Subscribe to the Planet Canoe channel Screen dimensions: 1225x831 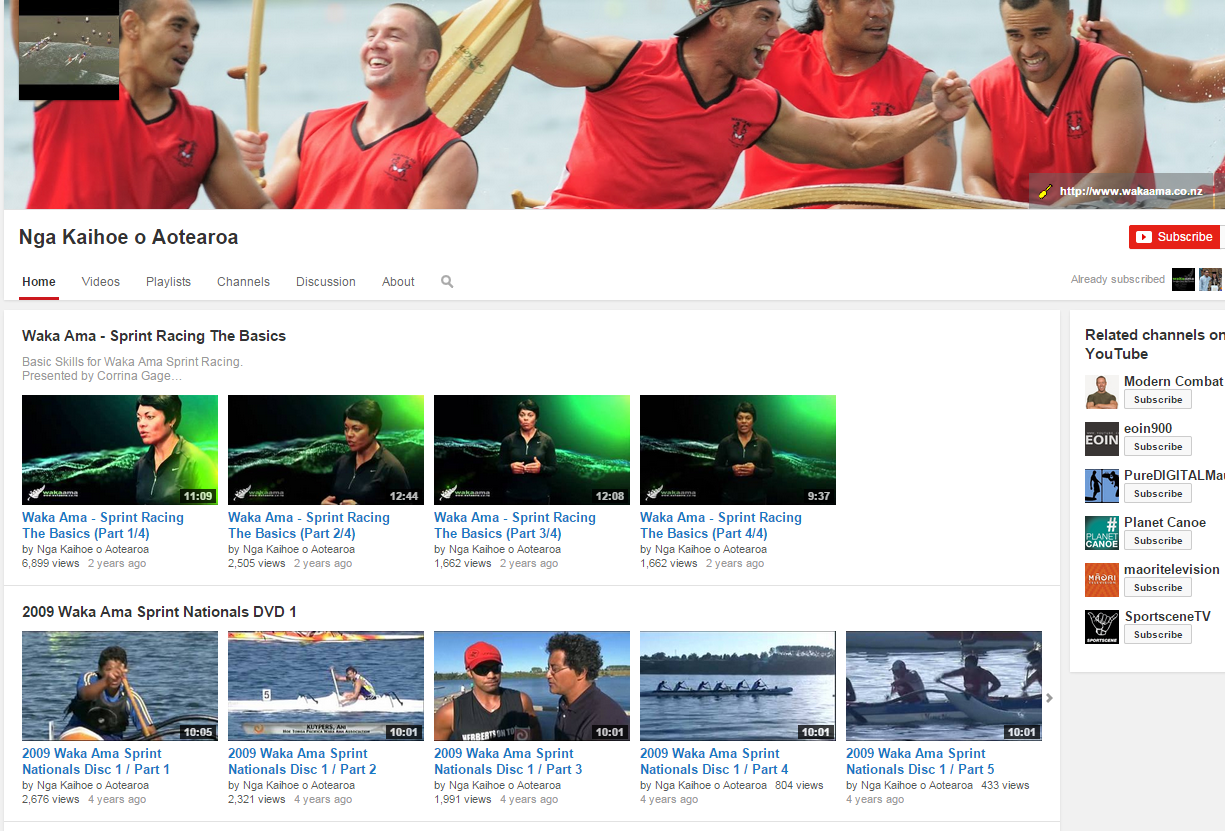[x=1158, y=541]
